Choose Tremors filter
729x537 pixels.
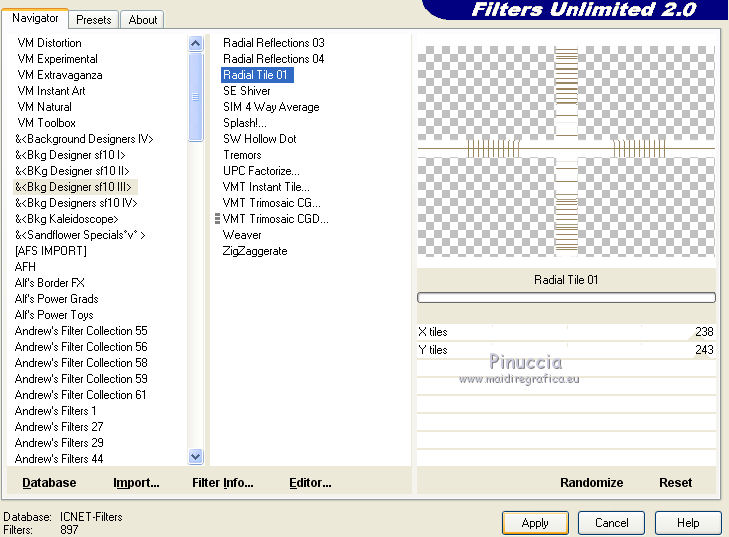point(242,155)
